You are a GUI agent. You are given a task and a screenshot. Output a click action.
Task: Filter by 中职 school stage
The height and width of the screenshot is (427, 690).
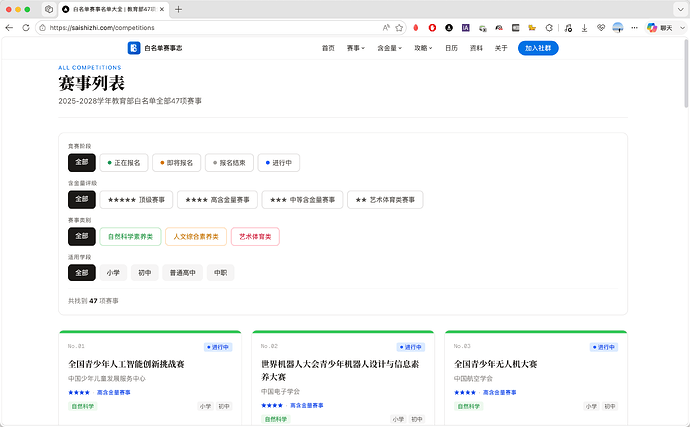click(x=220, y=272)
